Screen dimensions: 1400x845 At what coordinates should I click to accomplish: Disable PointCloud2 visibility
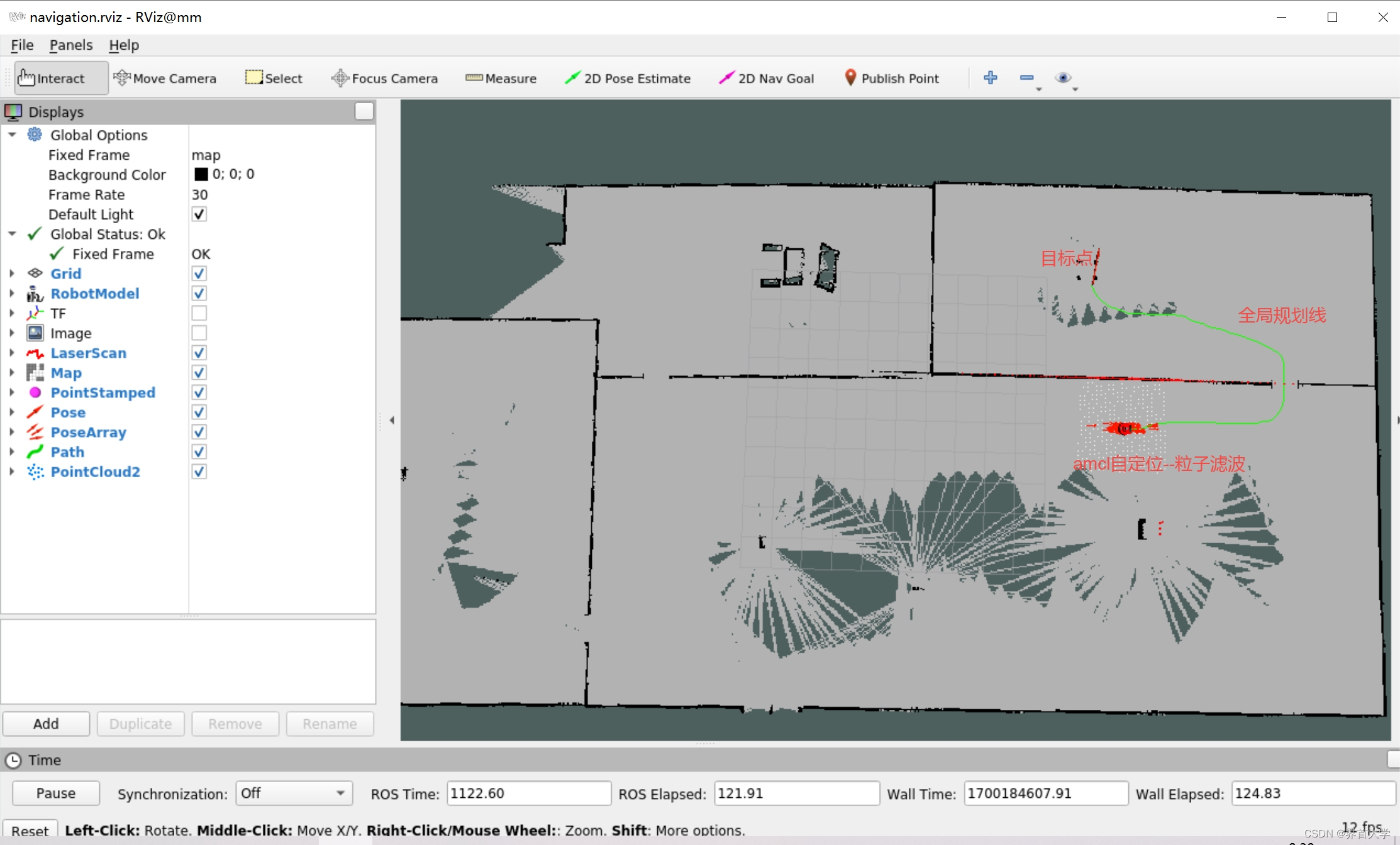[x=198, y=471]
